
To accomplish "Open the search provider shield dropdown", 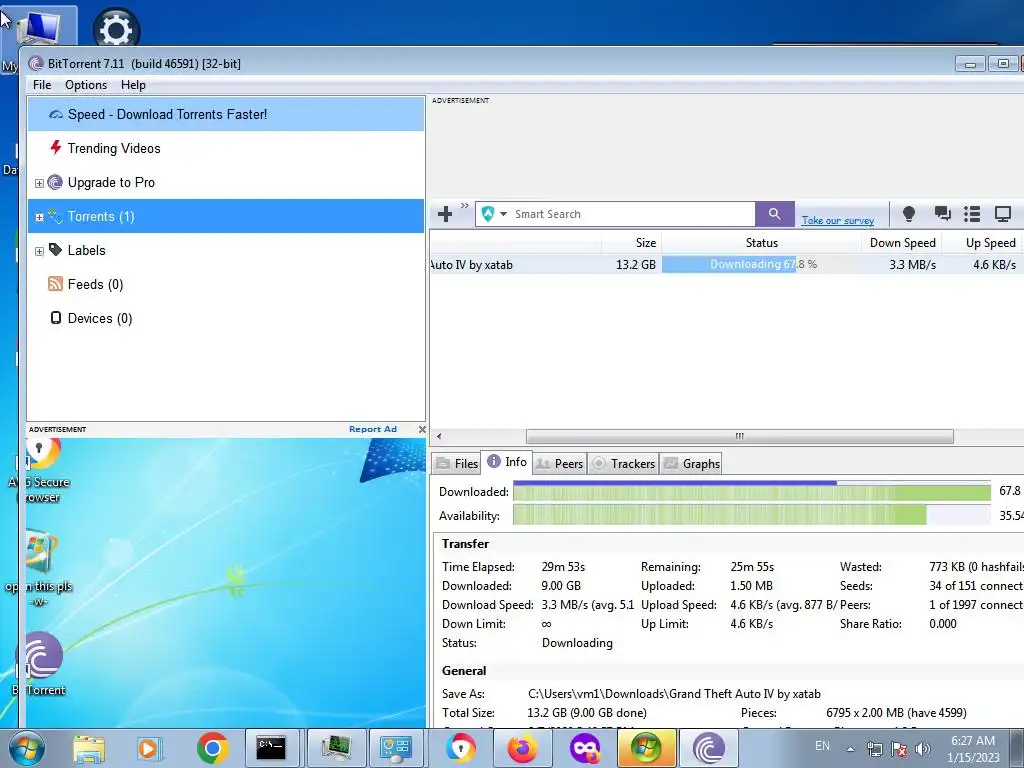I will pyautogui.click(x=494, y=214).
